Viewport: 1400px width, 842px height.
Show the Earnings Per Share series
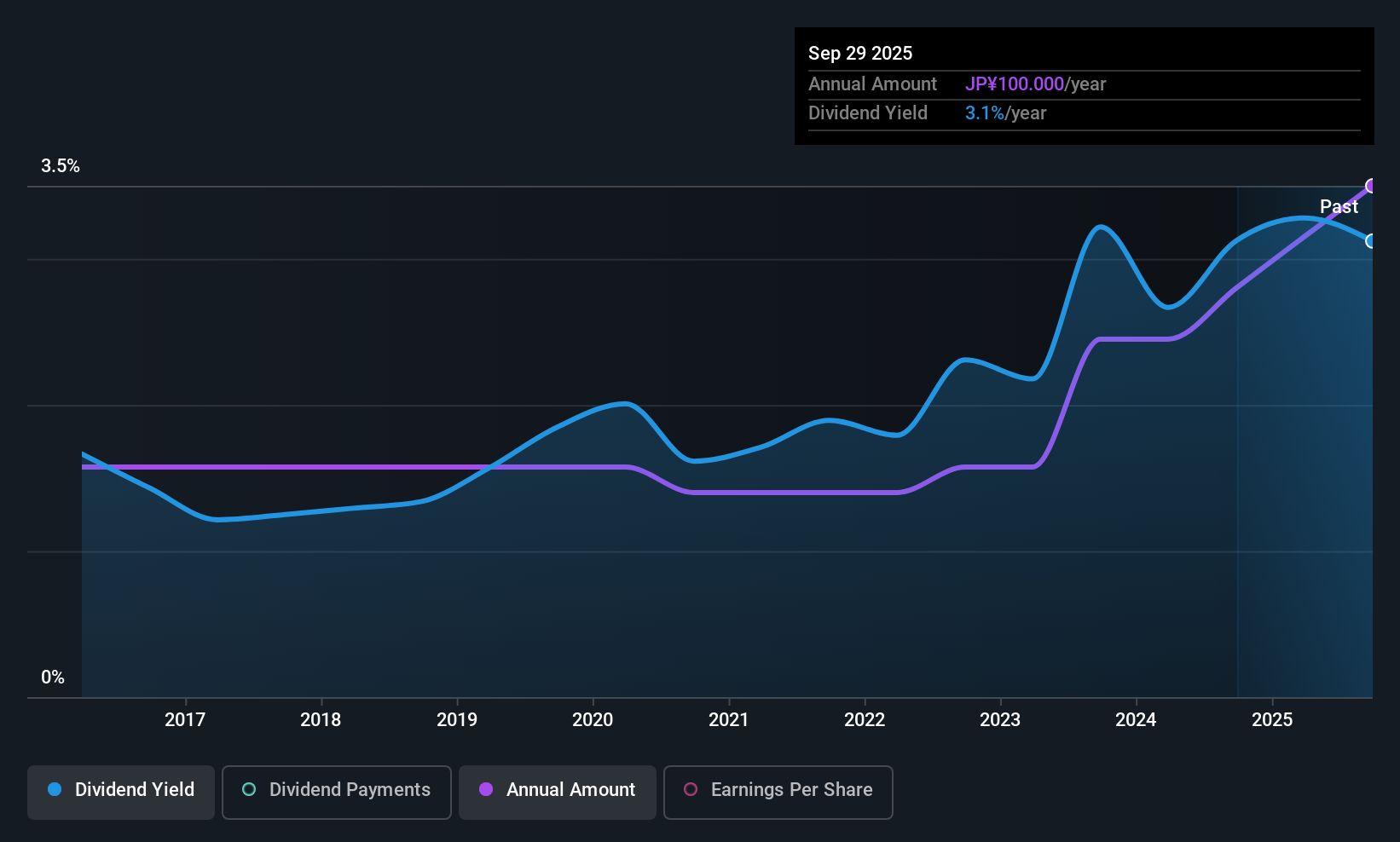[778, 792]
